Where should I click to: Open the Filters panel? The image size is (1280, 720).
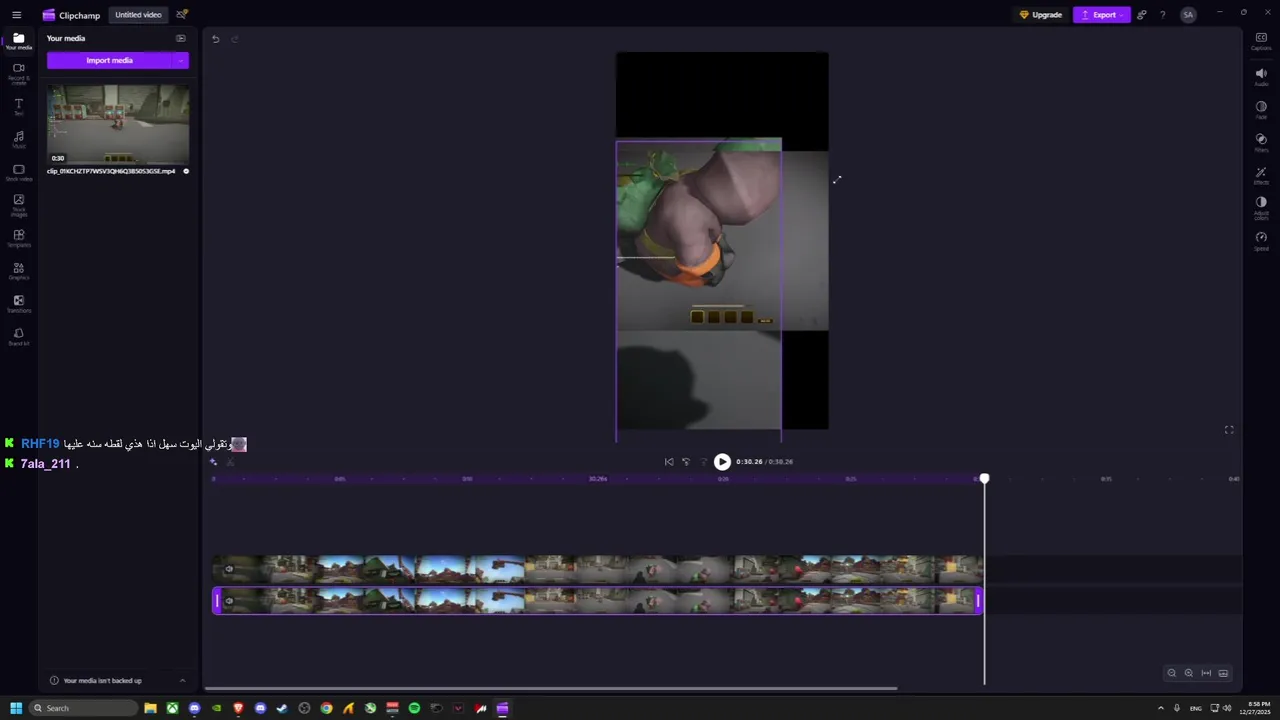click(1261, 143)
